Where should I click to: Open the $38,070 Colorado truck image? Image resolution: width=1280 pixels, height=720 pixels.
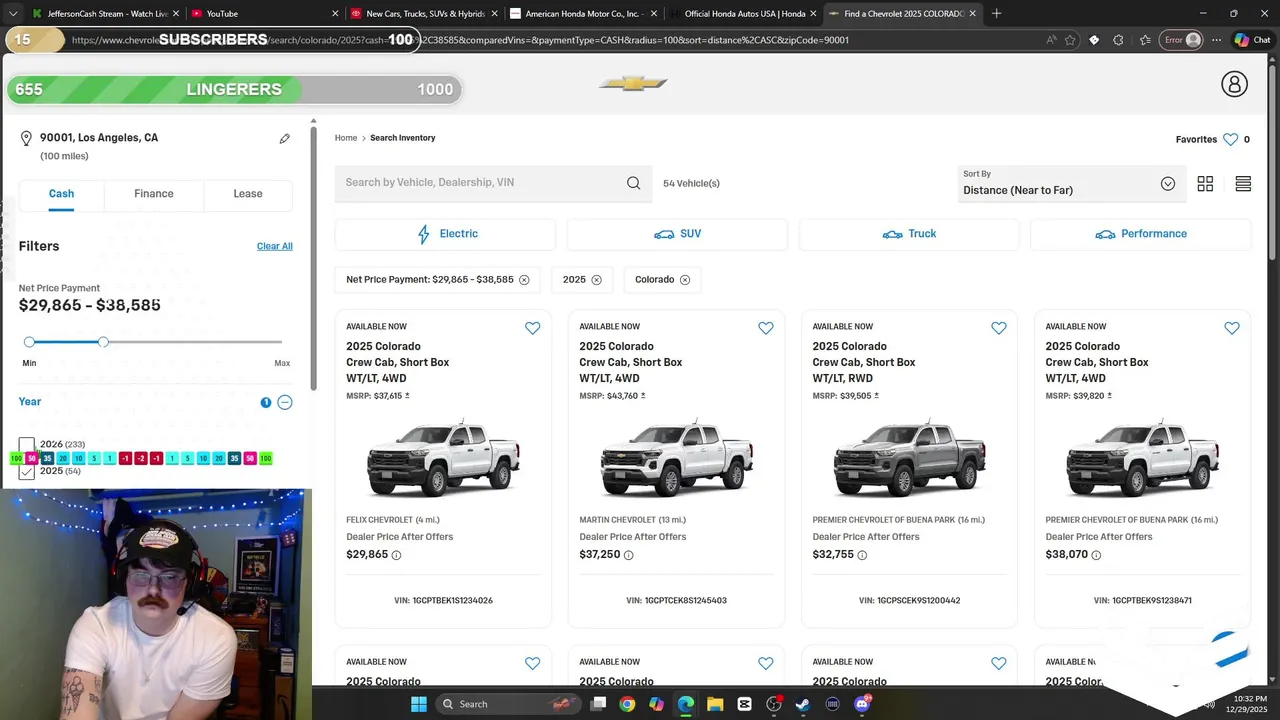[1142, 459]
